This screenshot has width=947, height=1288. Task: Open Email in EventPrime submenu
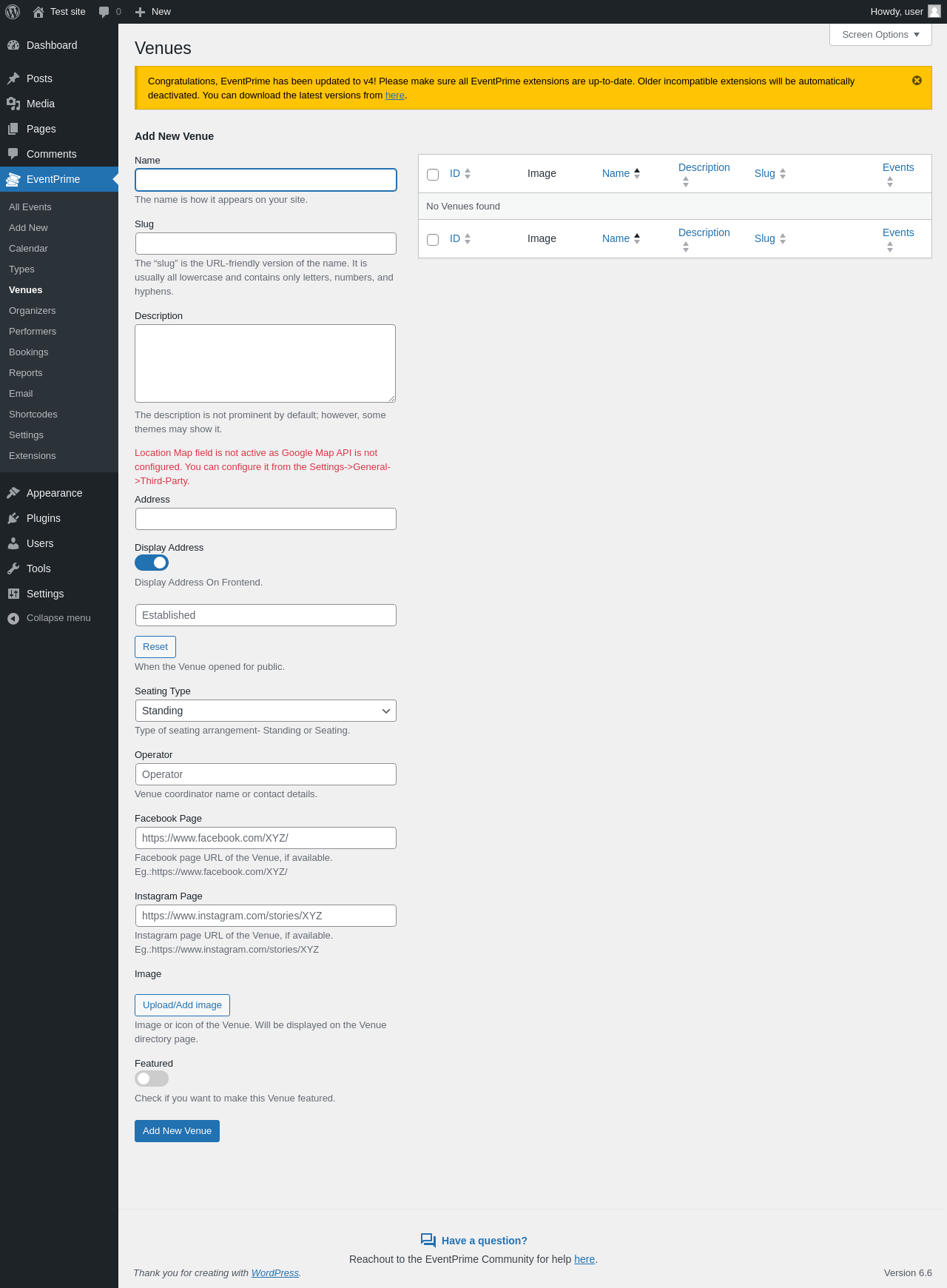tap(21, 394)
